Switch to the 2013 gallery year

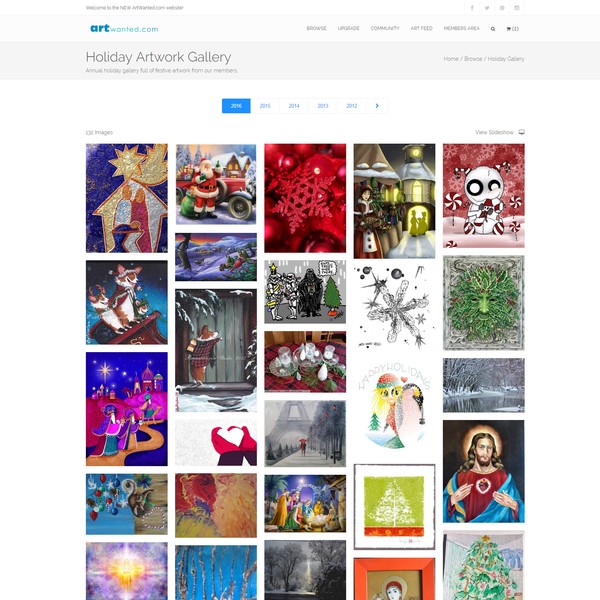(323, 106)
